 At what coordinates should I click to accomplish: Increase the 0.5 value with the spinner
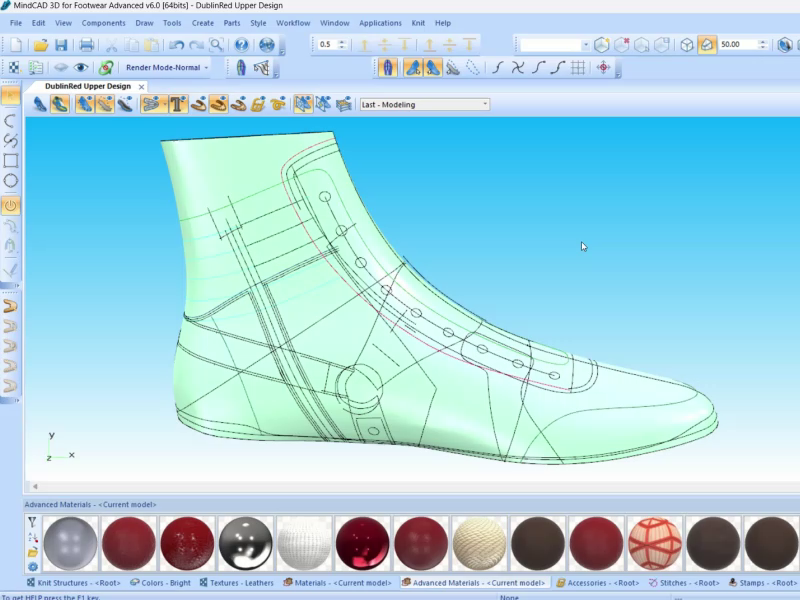pyautogui.click(x=342, y=42)
